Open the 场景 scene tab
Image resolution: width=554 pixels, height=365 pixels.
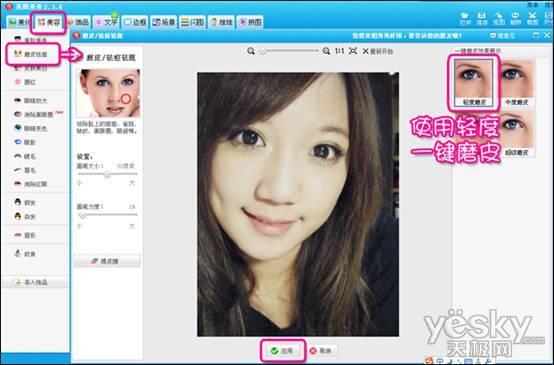point(164,22)
